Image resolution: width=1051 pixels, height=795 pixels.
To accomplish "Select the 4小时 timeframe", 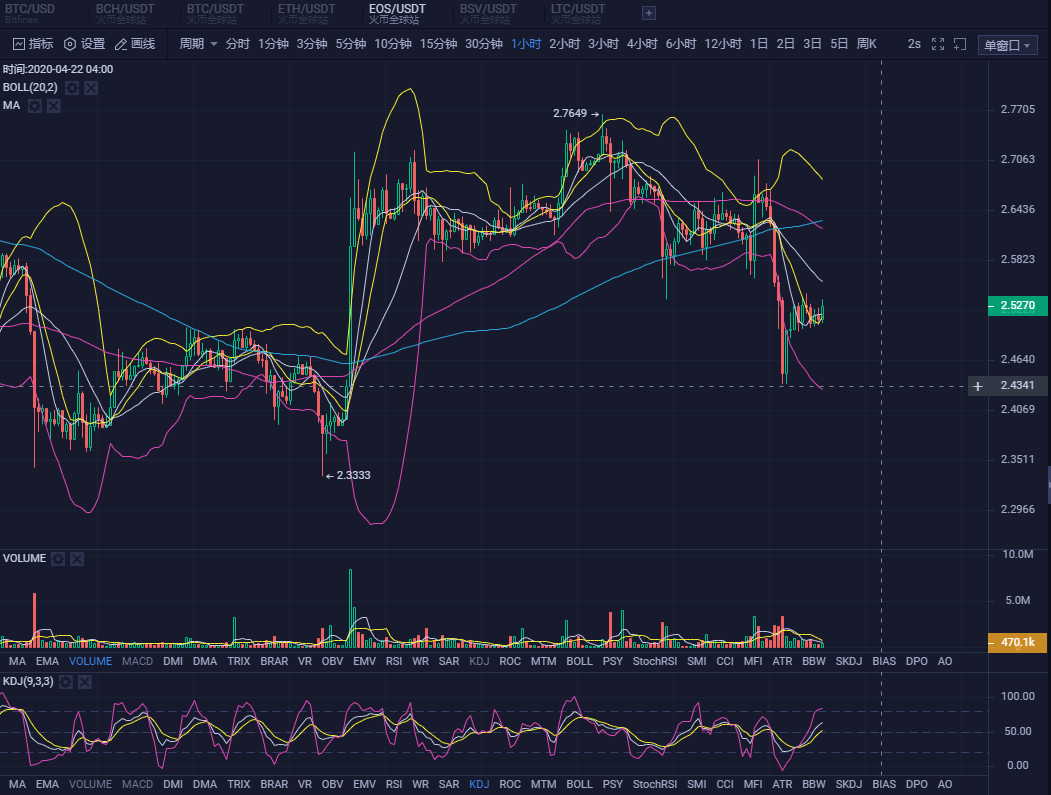I will tap(642, 44).
